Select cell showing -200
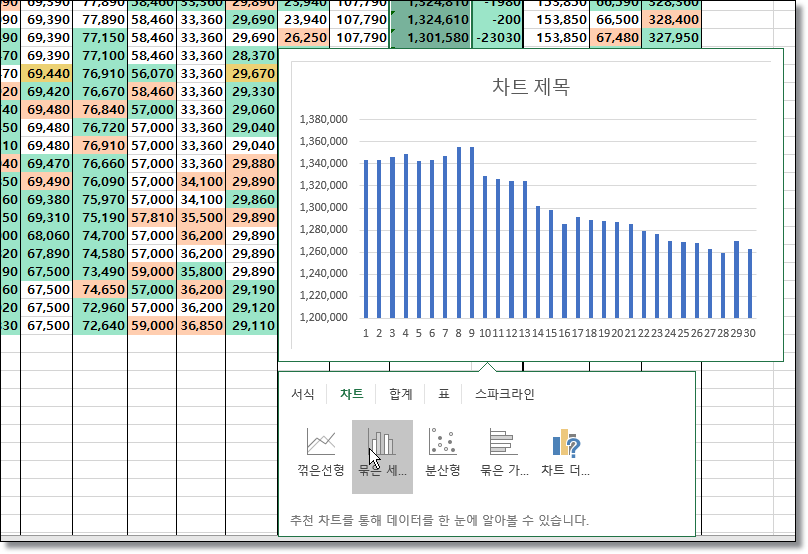Screen dimensions: 808x554 pyautogui.click(x=497, y=20)
